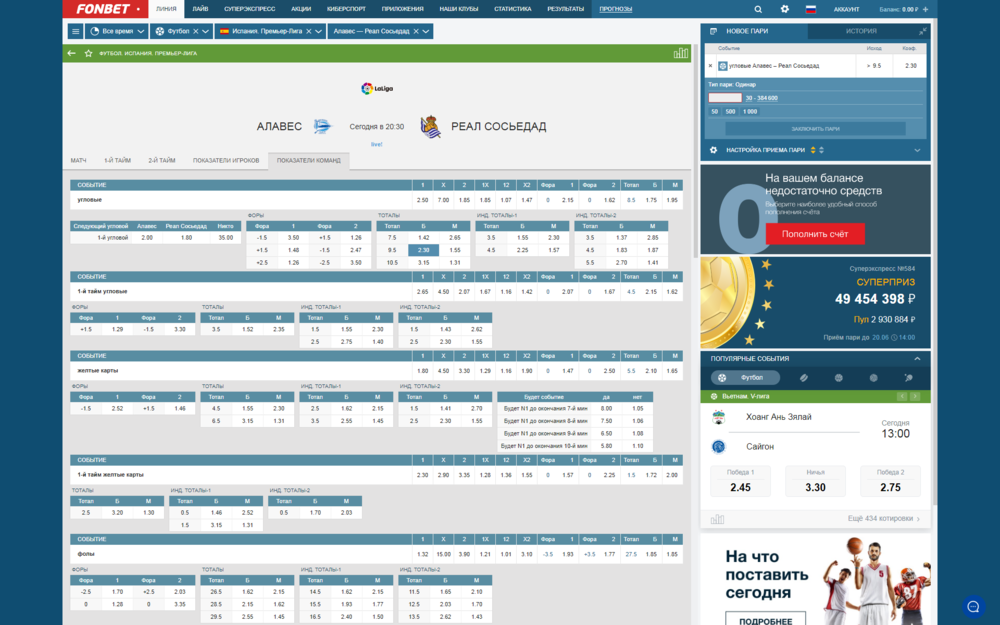The height and width of the screenshot is (625, 1000).
Task: Remove the угловые bet from the slip
Action: (x=710, y=66)
